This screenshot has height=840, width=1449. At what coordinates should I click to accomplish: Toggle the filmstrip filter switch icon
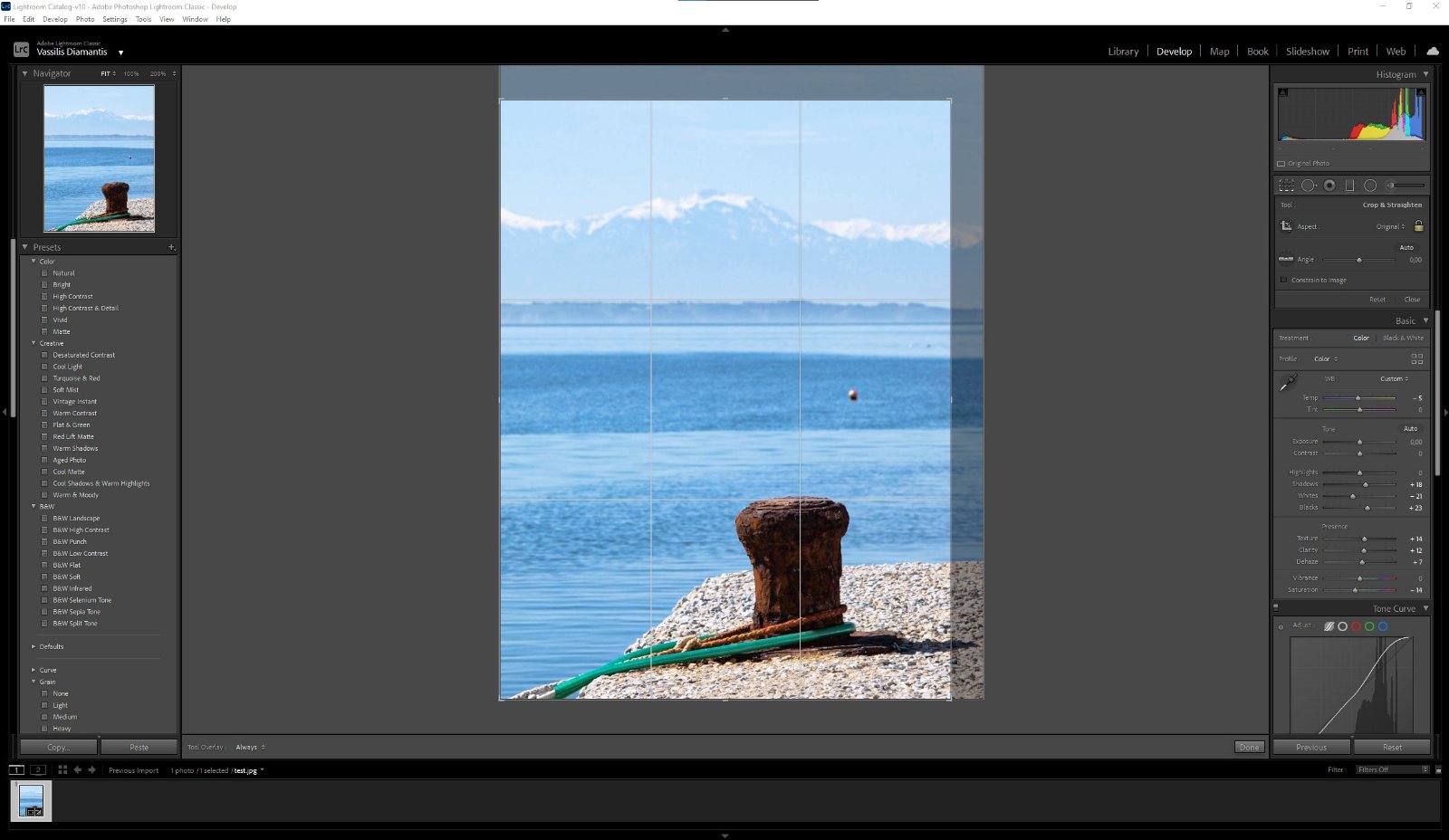click(x=1438, y=770)
